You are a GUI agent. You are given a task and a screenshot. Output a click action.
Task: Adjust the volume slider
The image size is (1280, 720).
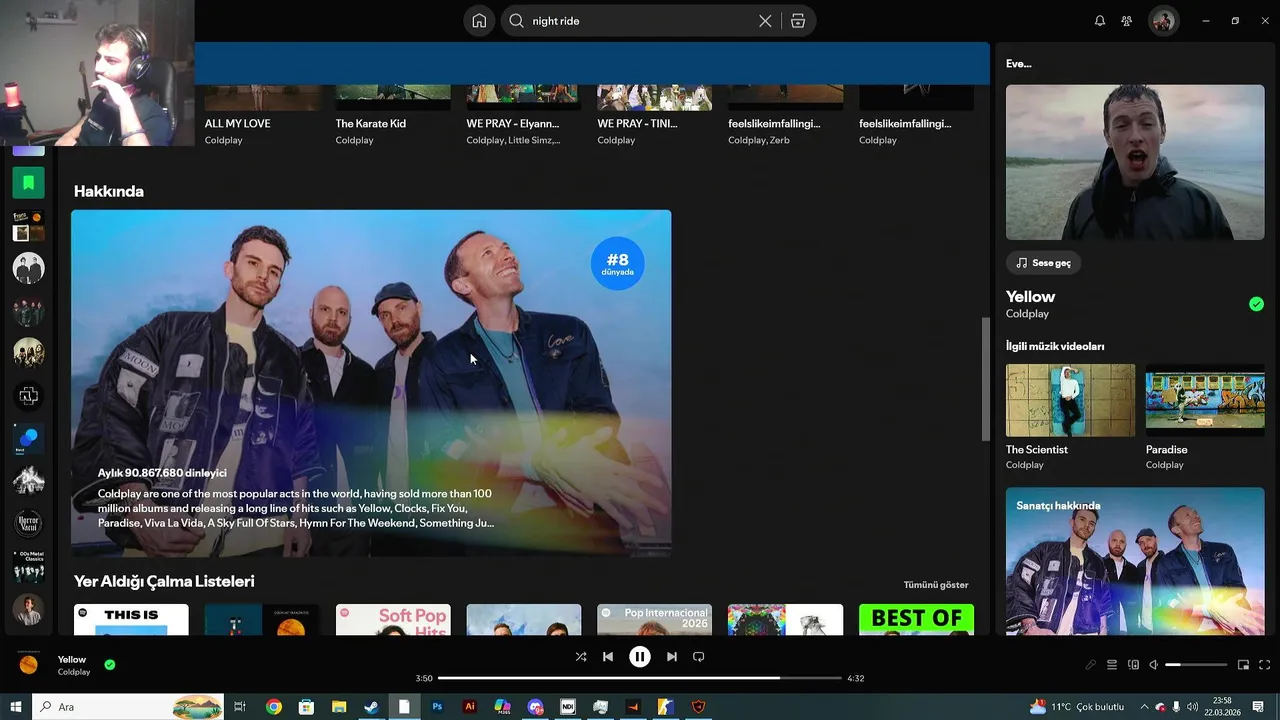click(1196, 665)
